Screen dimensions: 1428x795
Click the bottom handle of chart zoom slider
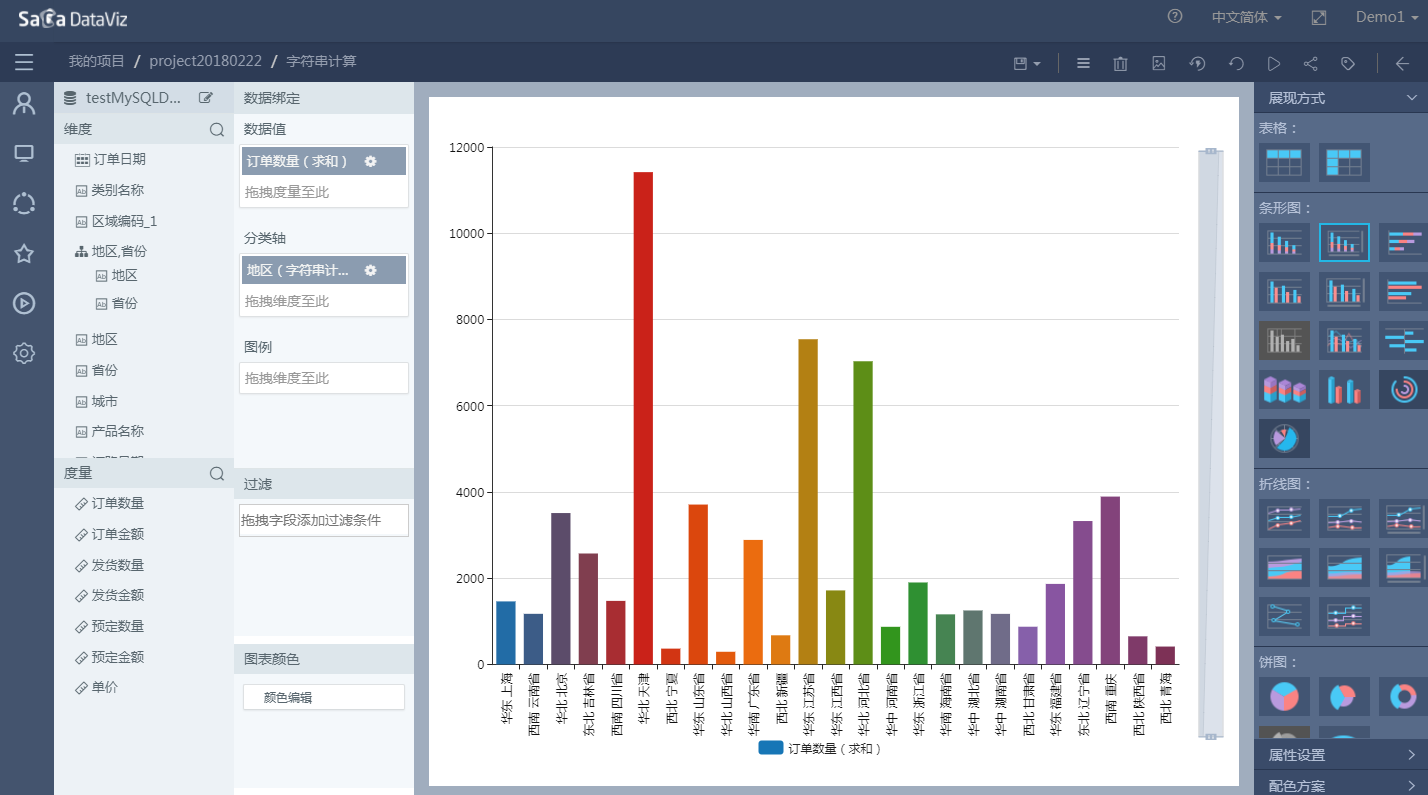(1210, 736)
